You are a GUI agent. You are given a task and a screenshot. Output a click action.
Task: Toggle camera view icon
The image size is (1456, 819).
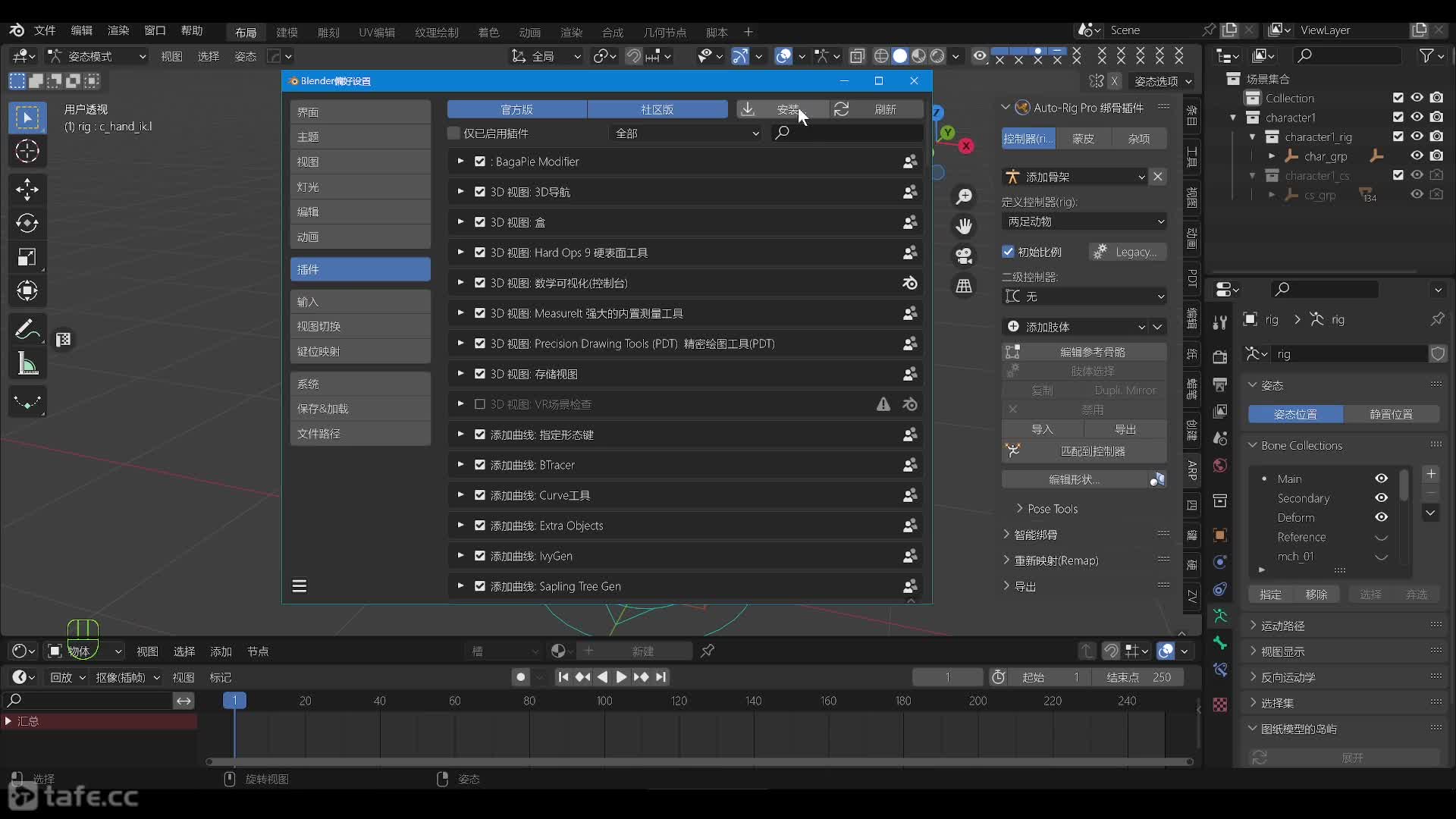point(964,256)
